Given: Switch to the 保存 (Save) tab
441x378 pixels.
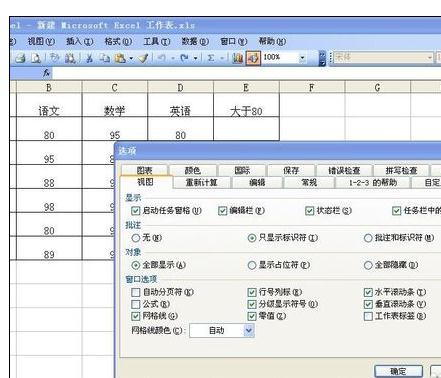Looking at the screenshot, I should coord(291,170).
